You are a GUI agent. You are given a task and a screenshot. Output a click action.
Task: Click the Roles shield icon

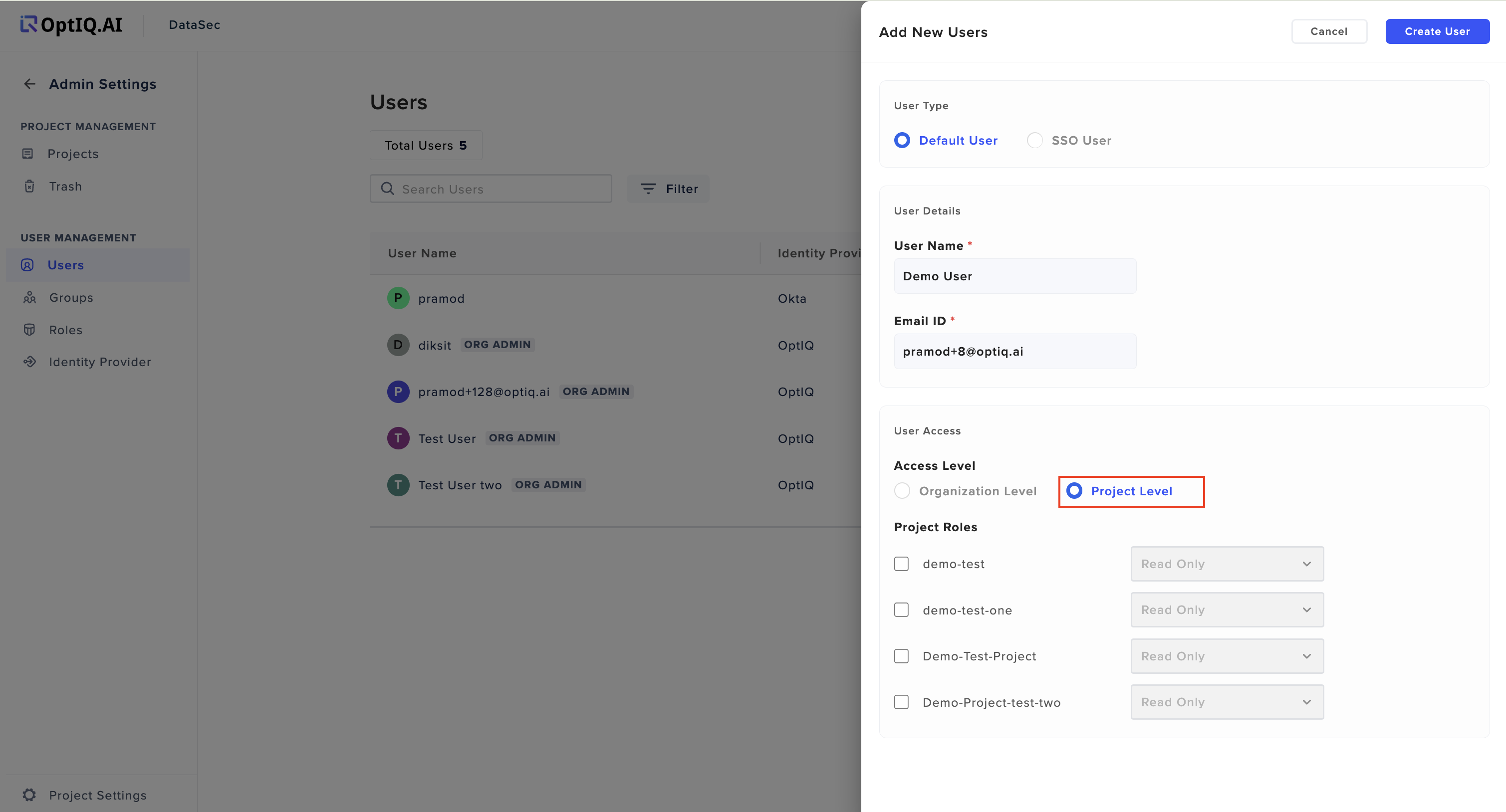point(29,330)
